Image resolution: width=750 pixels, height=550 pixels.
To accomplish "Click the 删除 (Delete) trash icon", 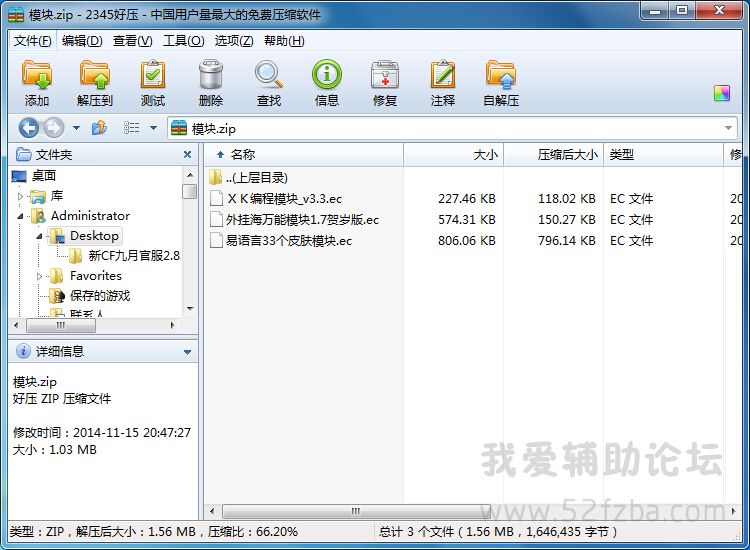I will (x=211, y=75).
